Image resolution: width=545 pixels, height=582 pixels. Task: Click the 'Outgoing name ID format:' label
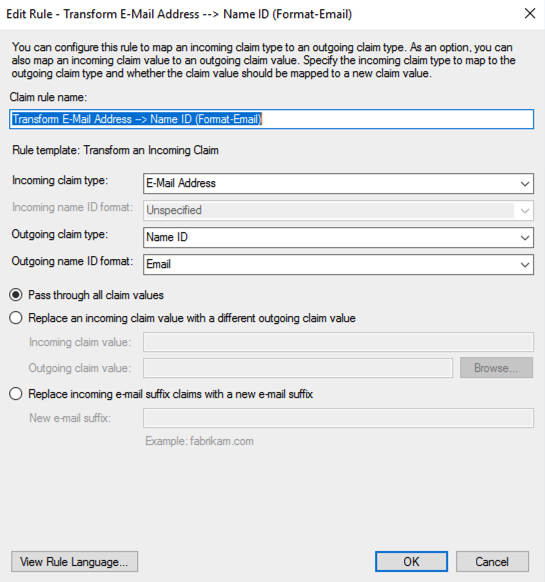pyautogui.click(x=72, y=261)
